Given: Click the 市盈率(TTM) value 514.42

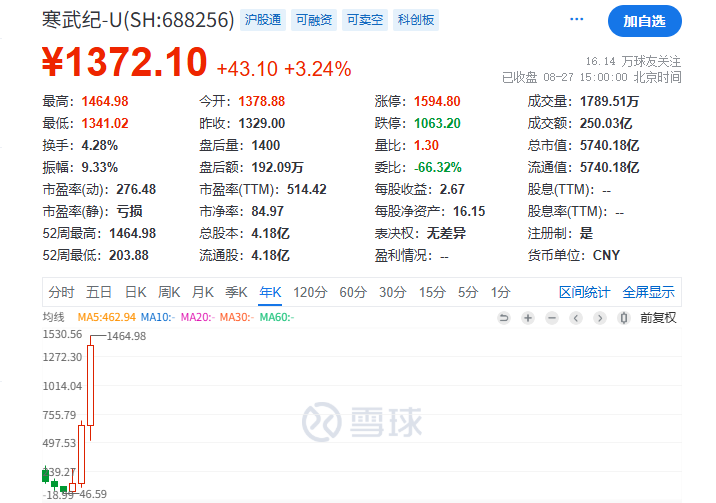Looking at the screenshot, I should pos(306,189).
